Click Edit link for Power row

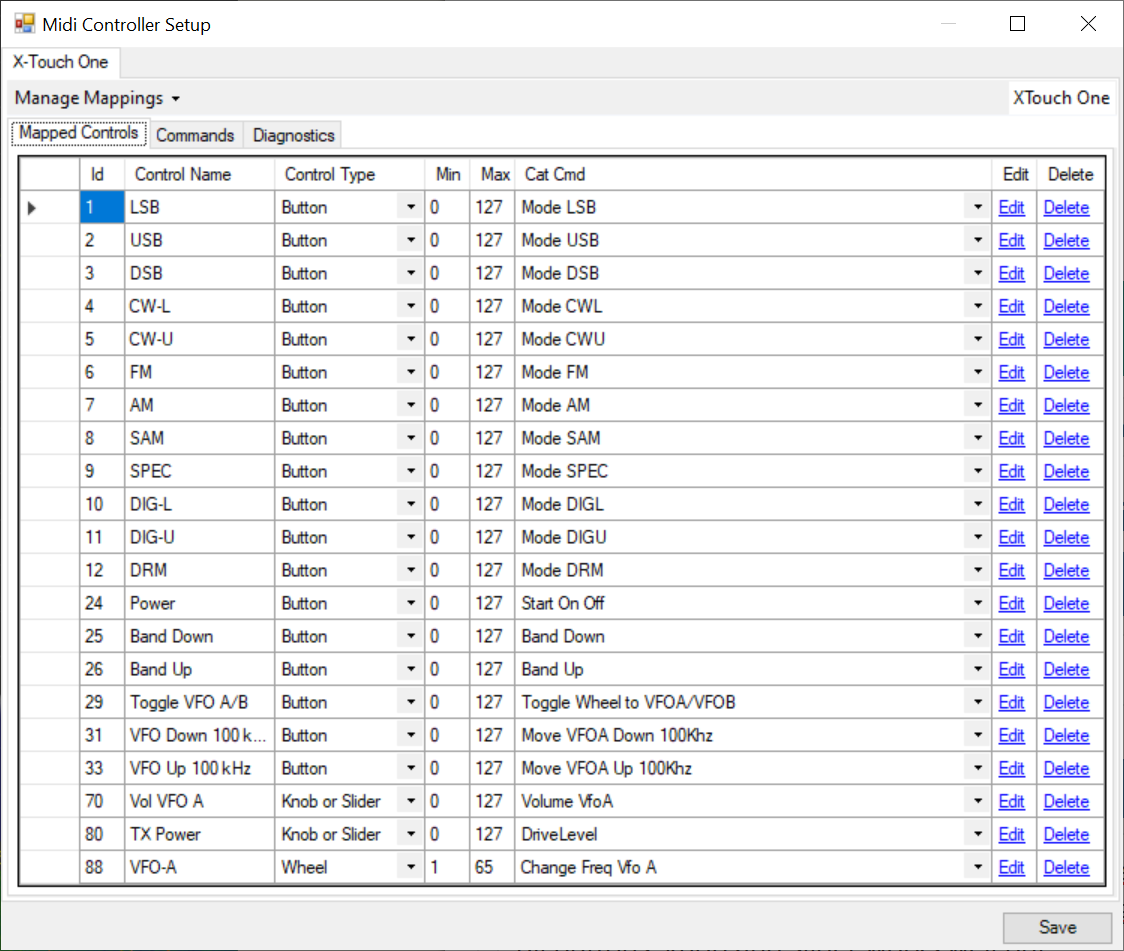1011,603
